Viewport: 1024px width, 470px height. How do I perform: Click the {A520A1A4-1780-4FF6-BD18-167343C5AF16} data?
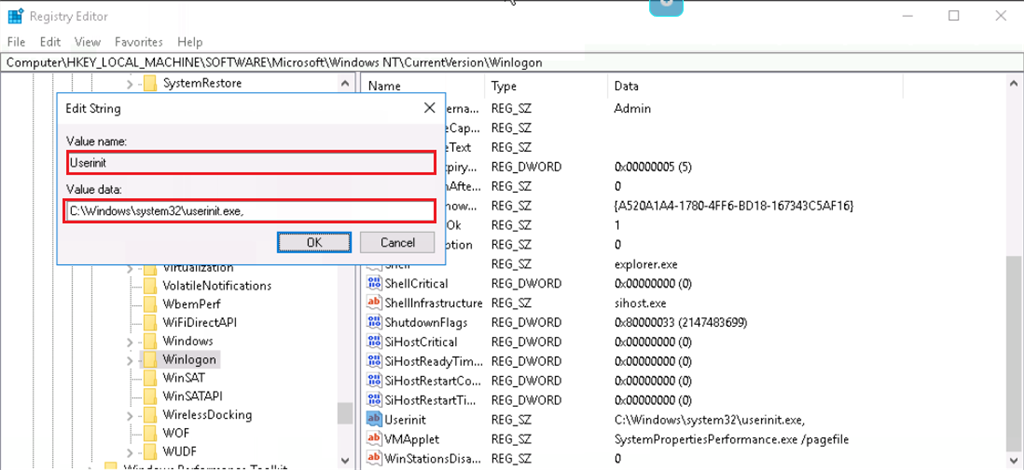tap(734, 206)
